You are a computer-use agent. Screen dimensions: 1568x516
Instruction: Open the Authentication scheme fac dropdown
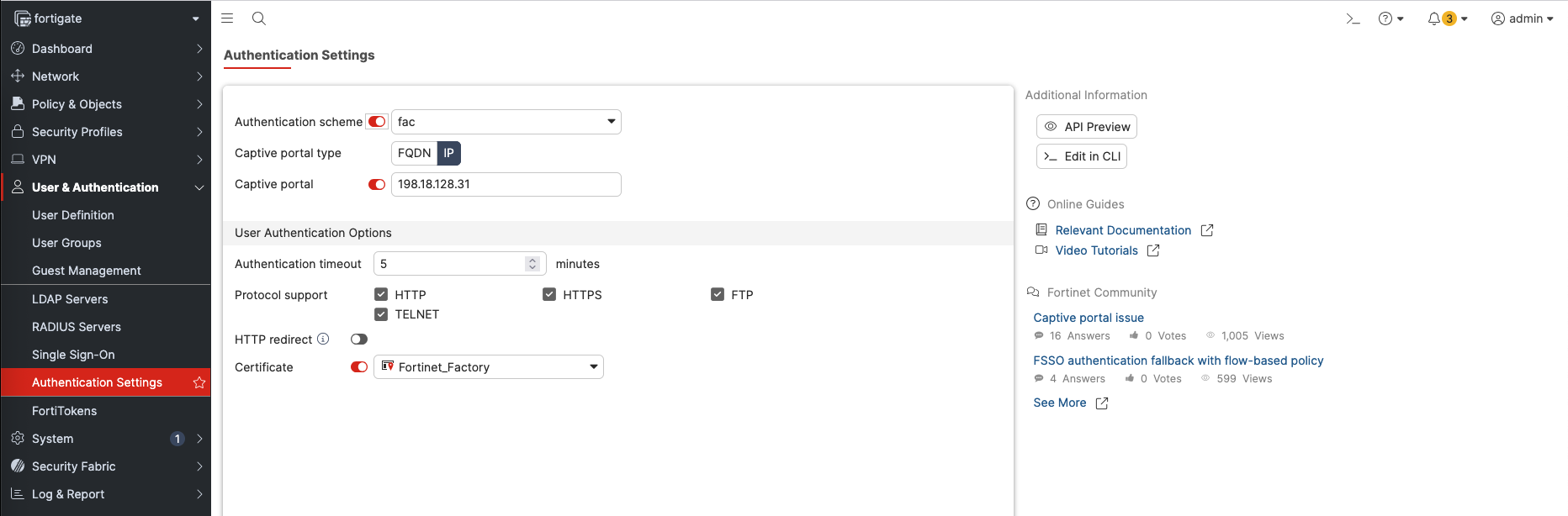pos(506,122)
